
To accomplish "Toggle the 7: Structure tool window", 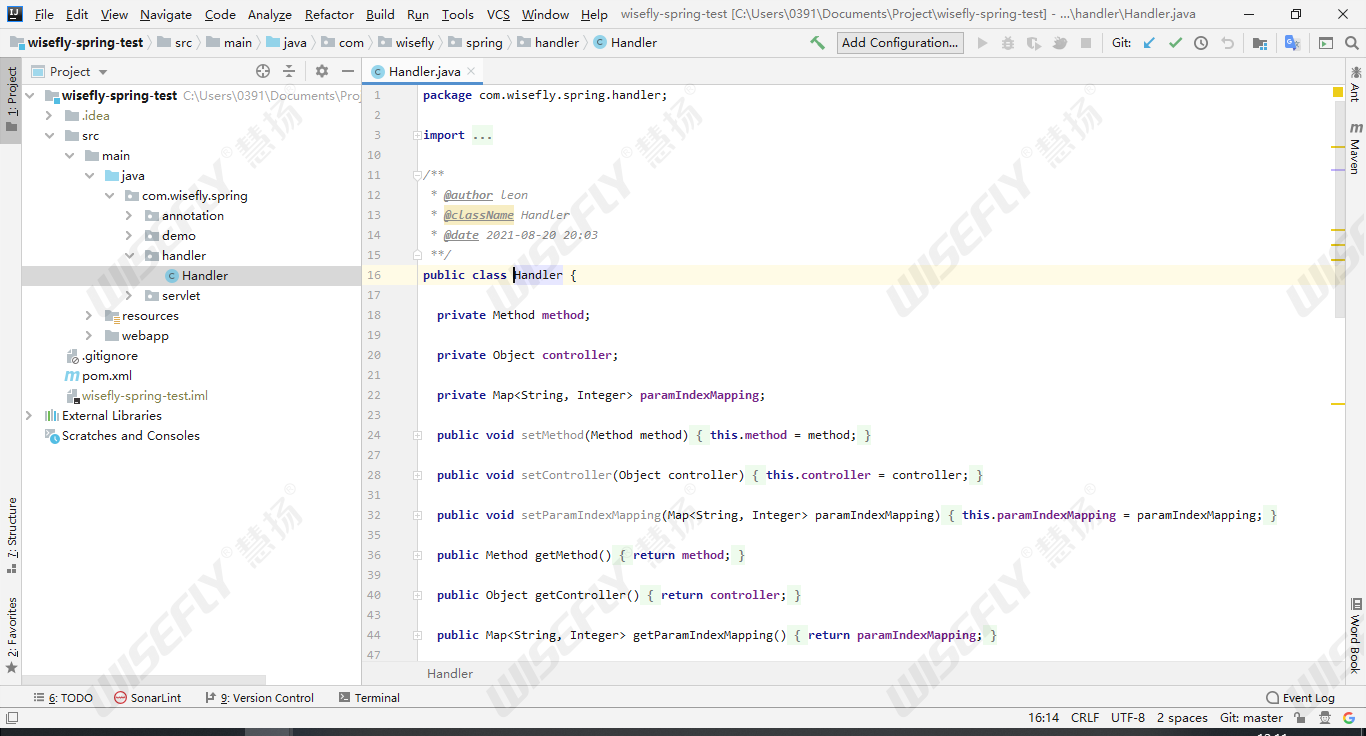I will tap(11, 535).
